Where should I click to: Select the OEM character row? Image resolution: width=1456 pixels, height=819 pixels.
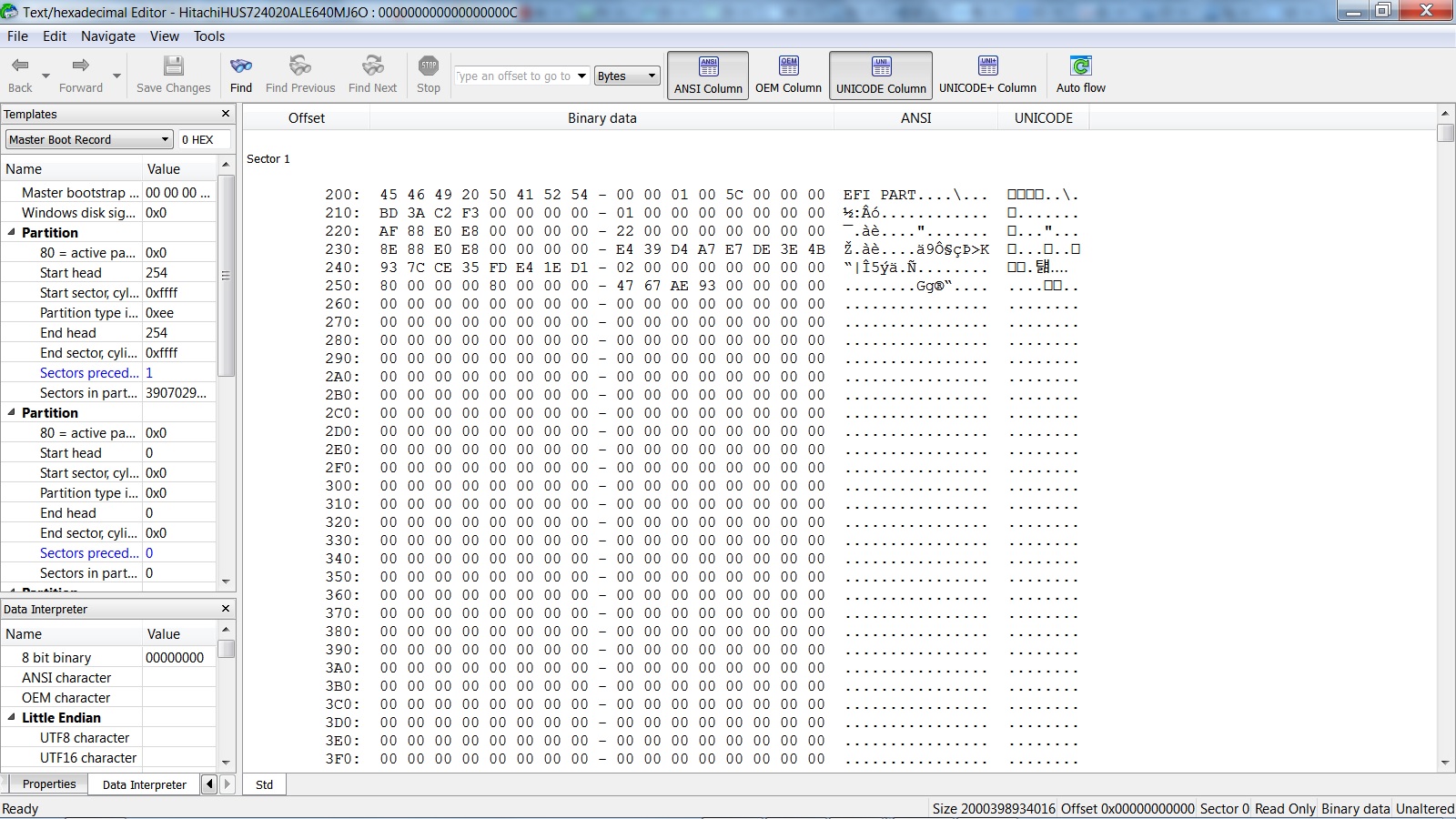108,697
